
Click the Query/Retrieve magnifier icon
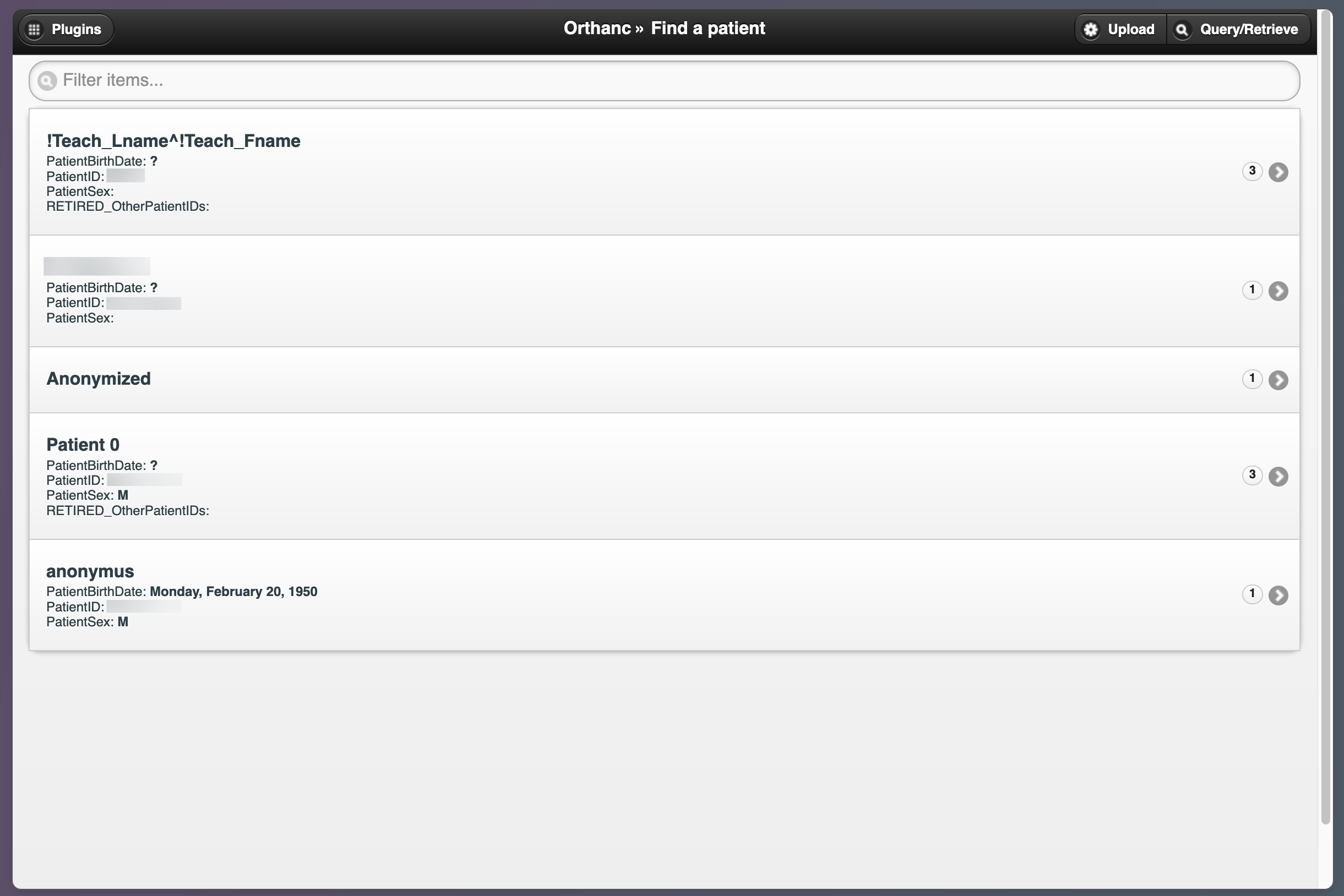tap(1182, 30)
